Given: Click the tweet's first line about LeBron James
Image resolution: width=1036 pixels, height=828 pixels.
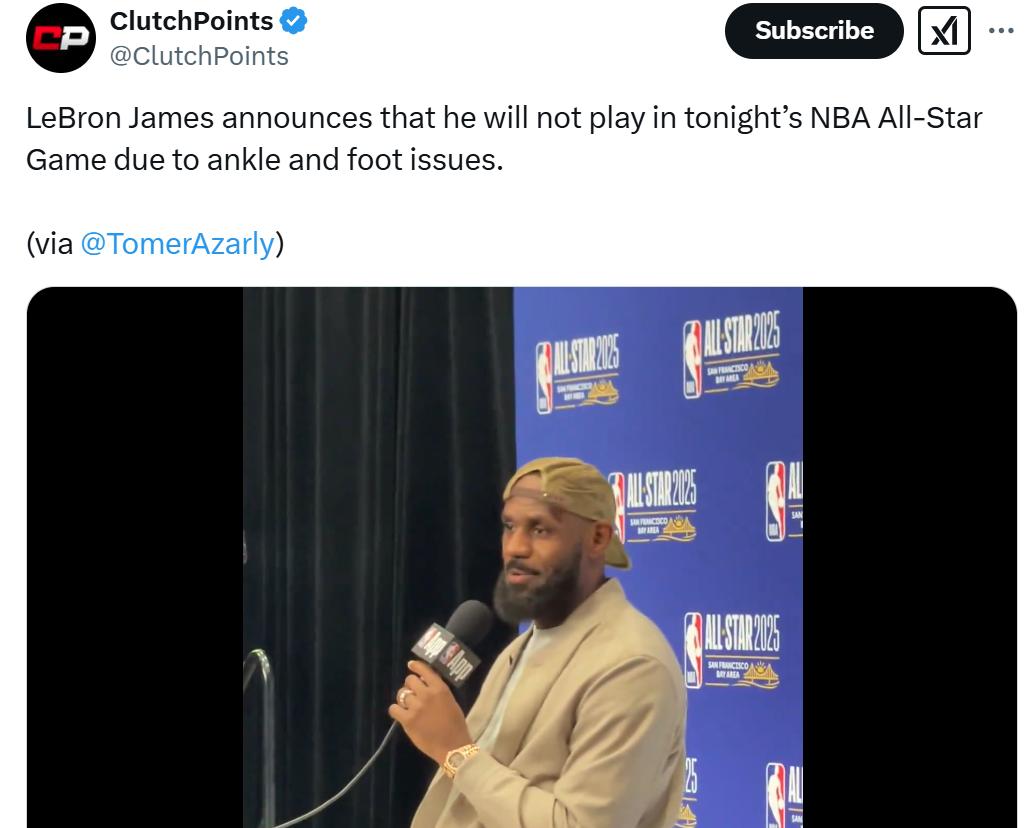Looking at the screenshot, I should point(504,118).
